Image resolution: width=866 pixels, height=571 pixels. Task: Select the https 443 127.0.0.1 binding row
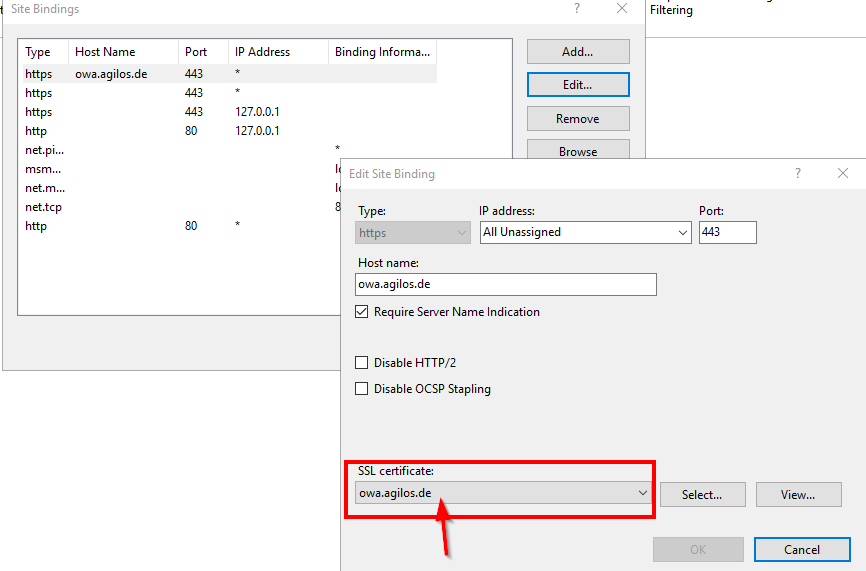(x=228, y=112)
